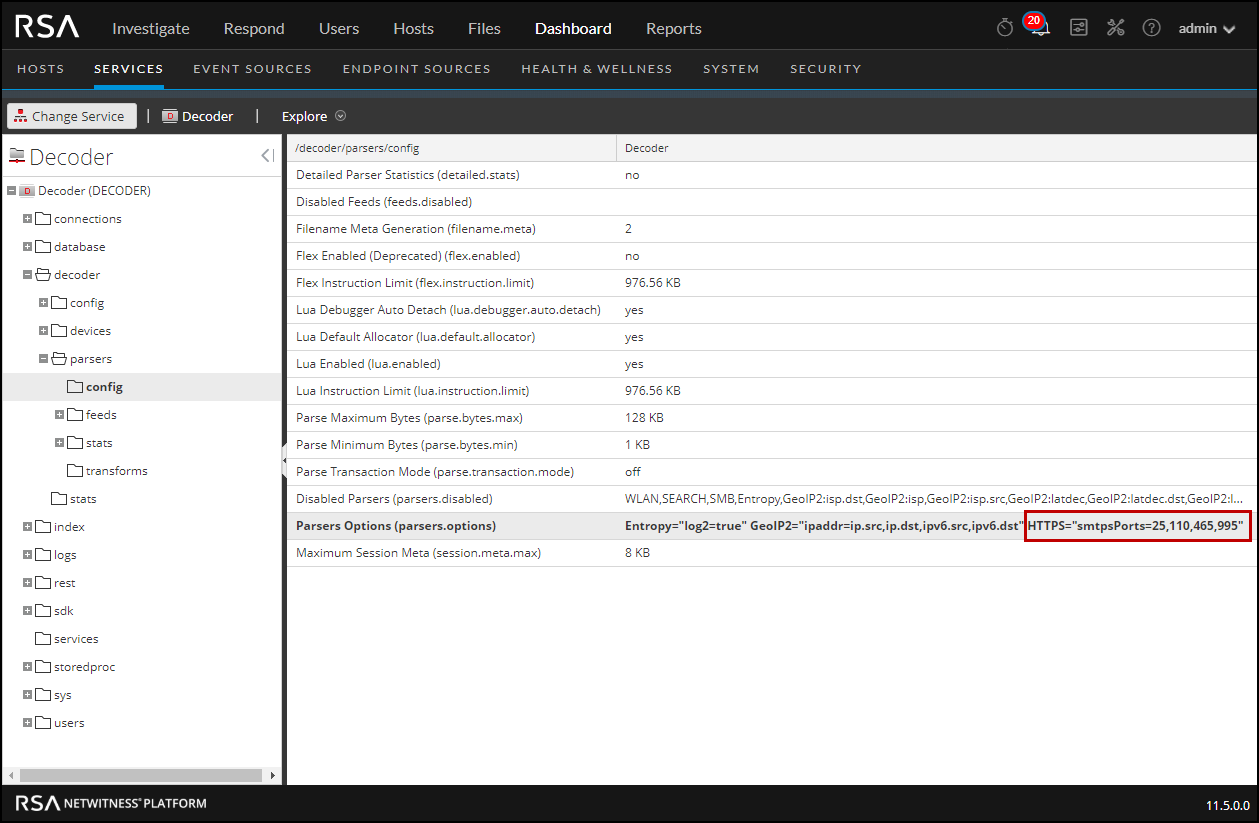Click the RSA logo in header
Viewport: 1259px width, 823px height.
click(47, 28)
